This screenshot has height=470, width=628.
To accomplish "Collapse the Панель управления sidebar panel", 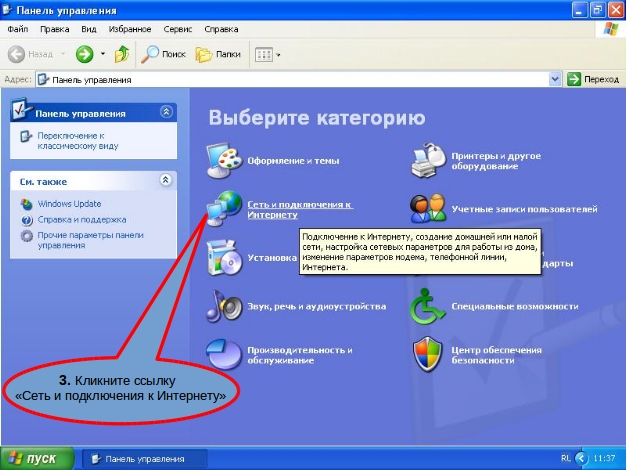I will coord(166,112).
